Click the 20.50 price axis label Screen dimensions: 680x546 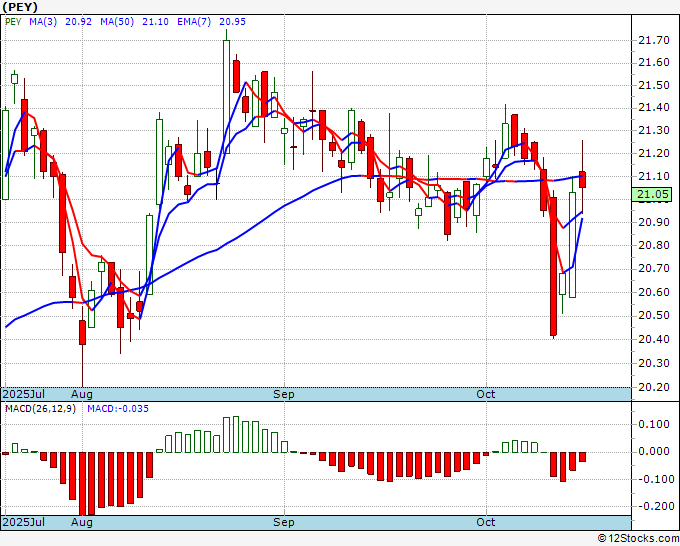point(654,315)
